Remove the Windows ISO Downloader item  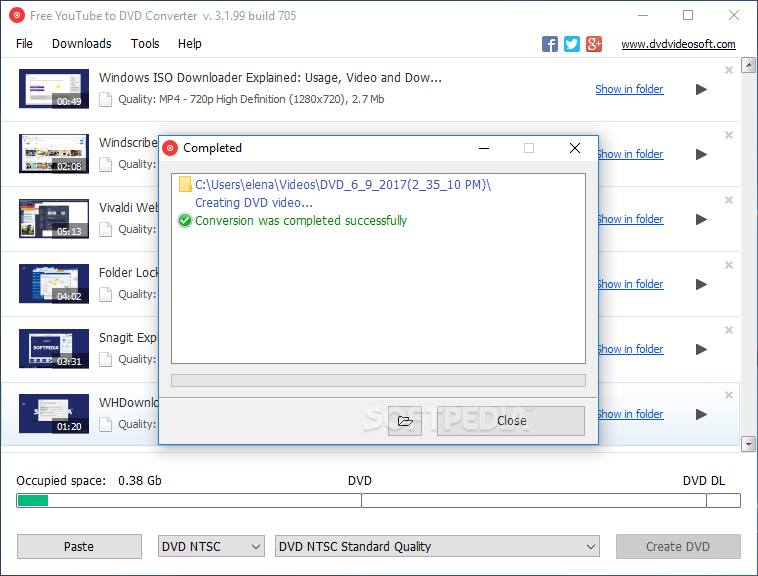click(x=729, y=70)
